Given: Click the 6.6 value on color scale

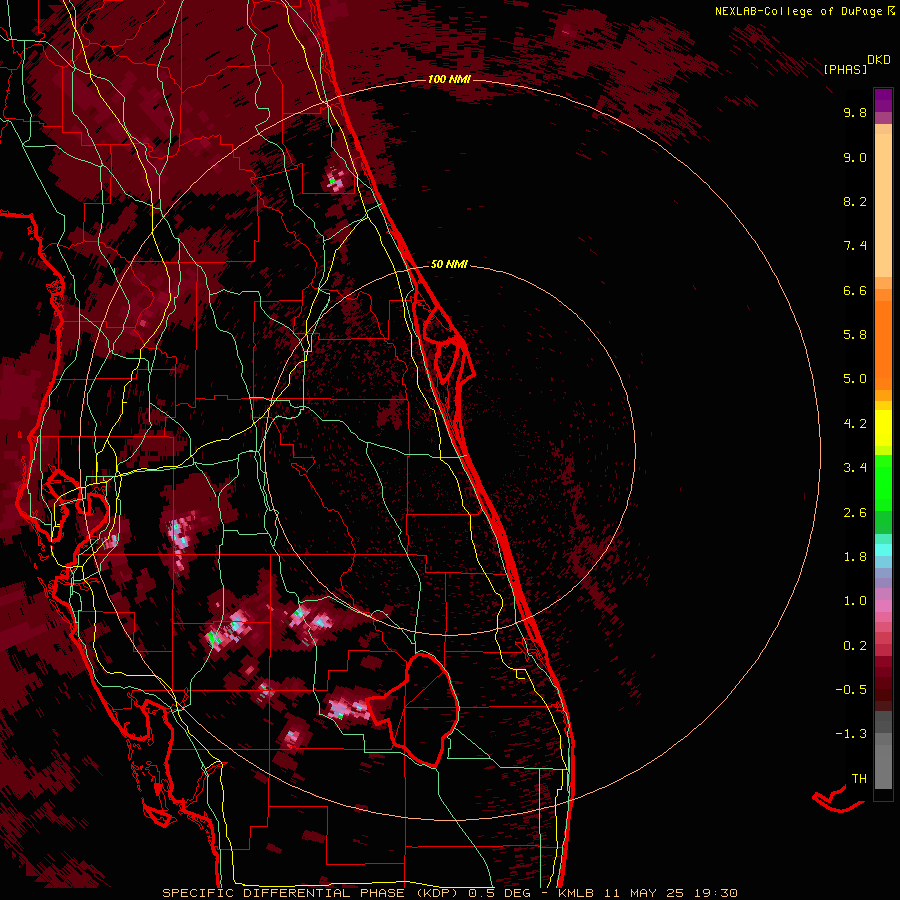Looking at the screenshot, I should [x=855, y=290].
